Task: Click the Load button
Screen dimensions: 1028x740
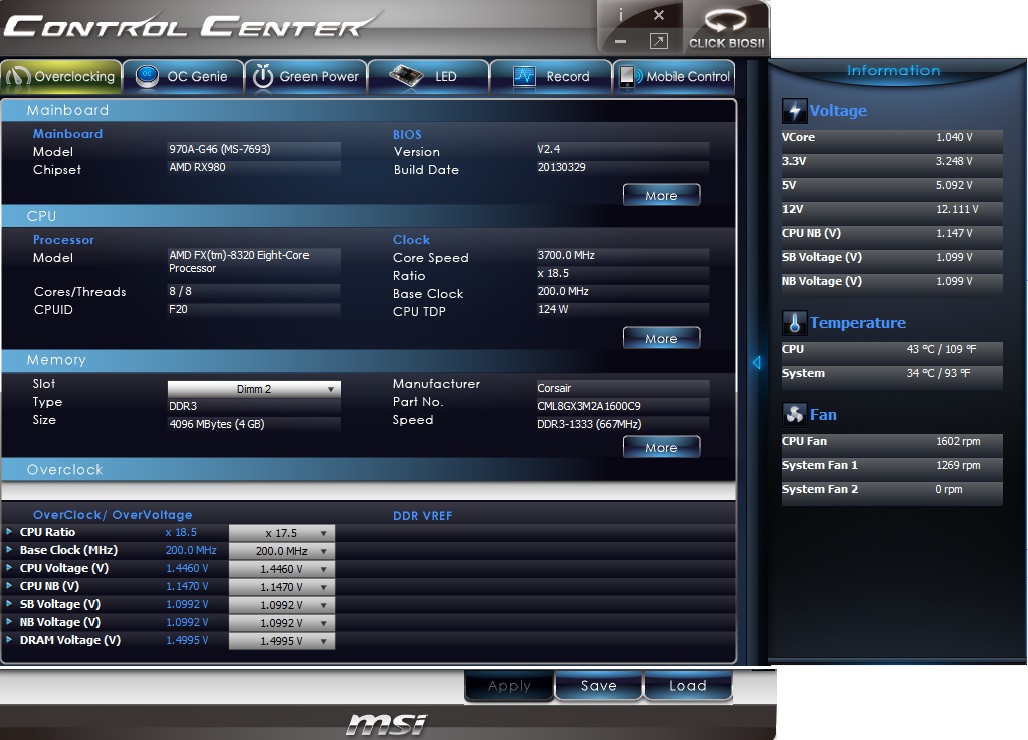Action: click(688, 686)
